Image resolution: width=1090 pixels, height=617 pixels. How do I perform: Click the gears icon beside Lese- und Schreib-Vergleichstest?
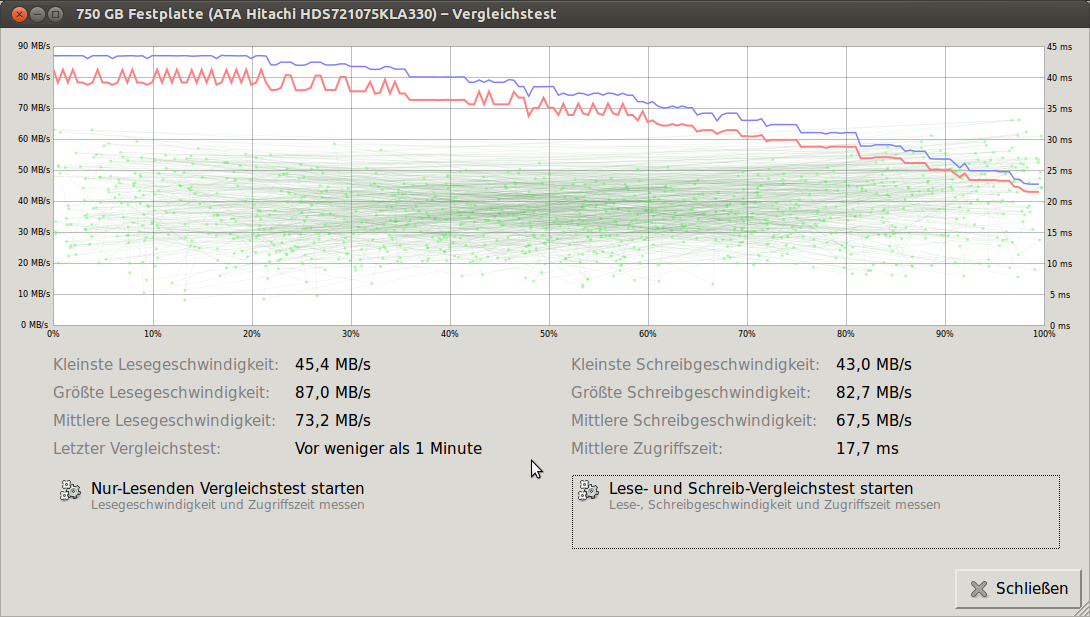click(x=588, y=490)
